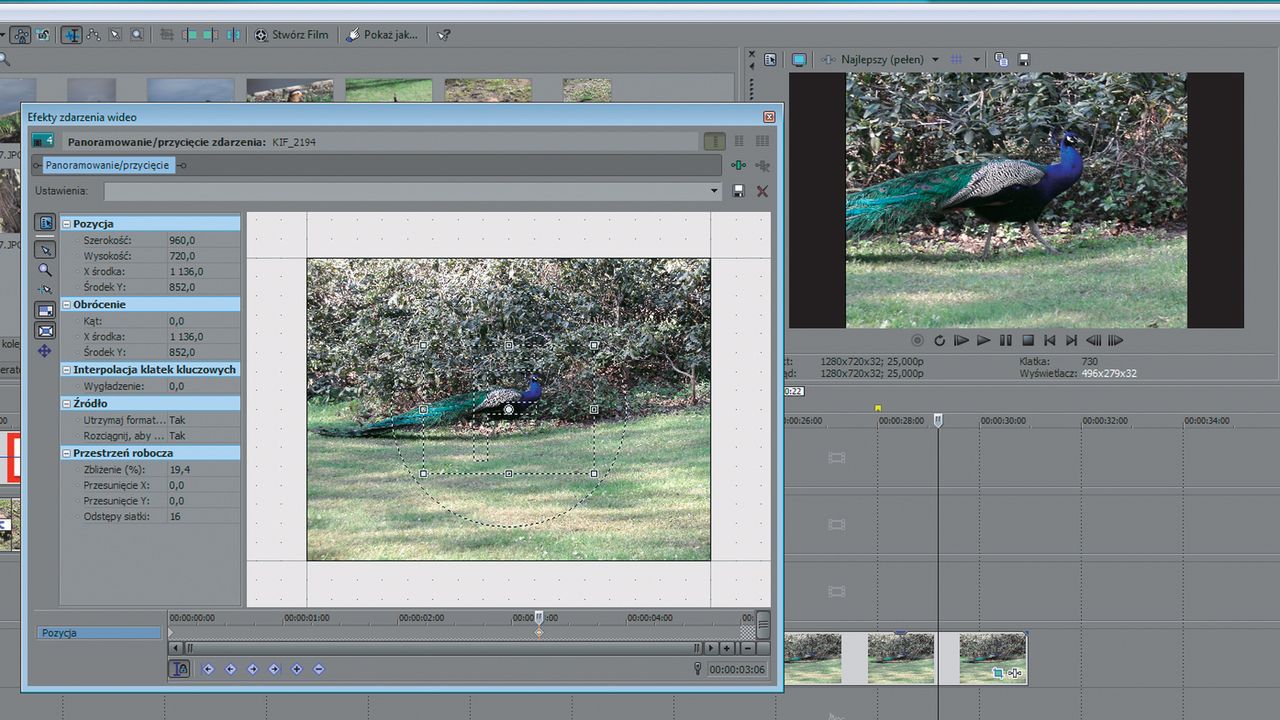
Task: Zoom in keyframe timeline with plus button
Action: pos(727,648)
